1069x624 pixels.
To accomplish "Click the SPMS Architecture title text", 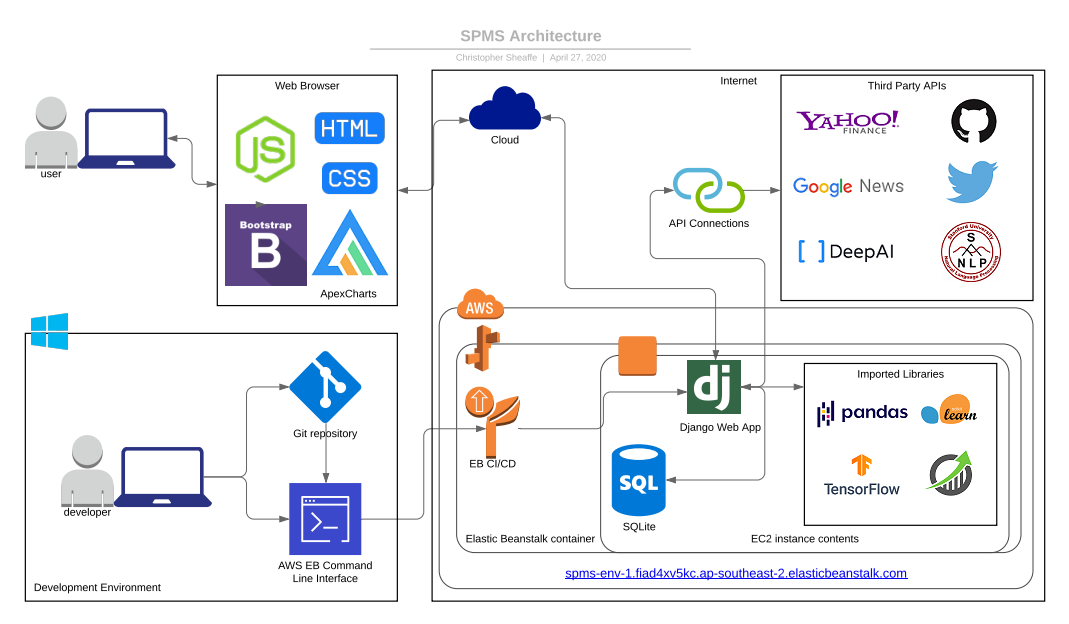I will coord(530,37).
